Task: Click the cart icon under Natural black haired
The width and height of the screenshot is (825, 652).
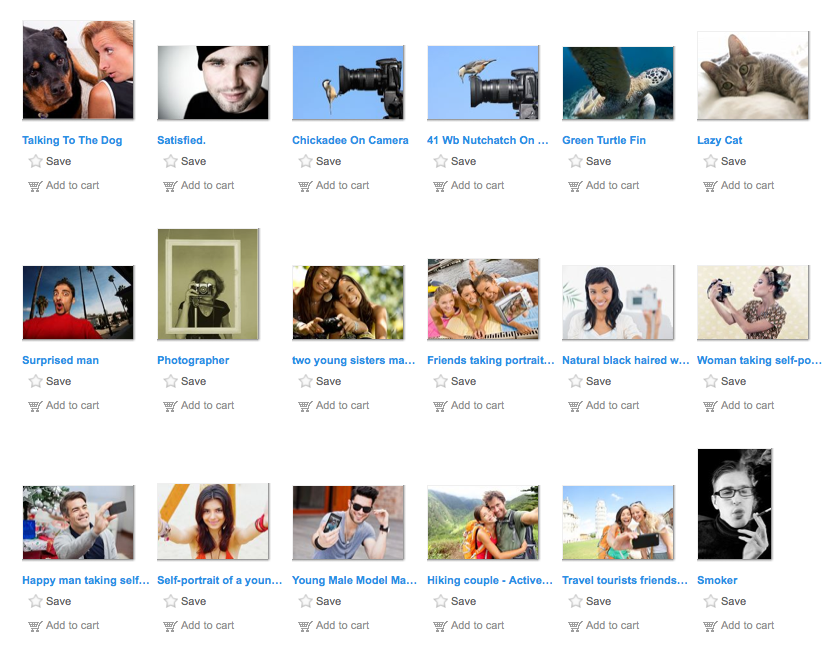Action: (576, 406)
